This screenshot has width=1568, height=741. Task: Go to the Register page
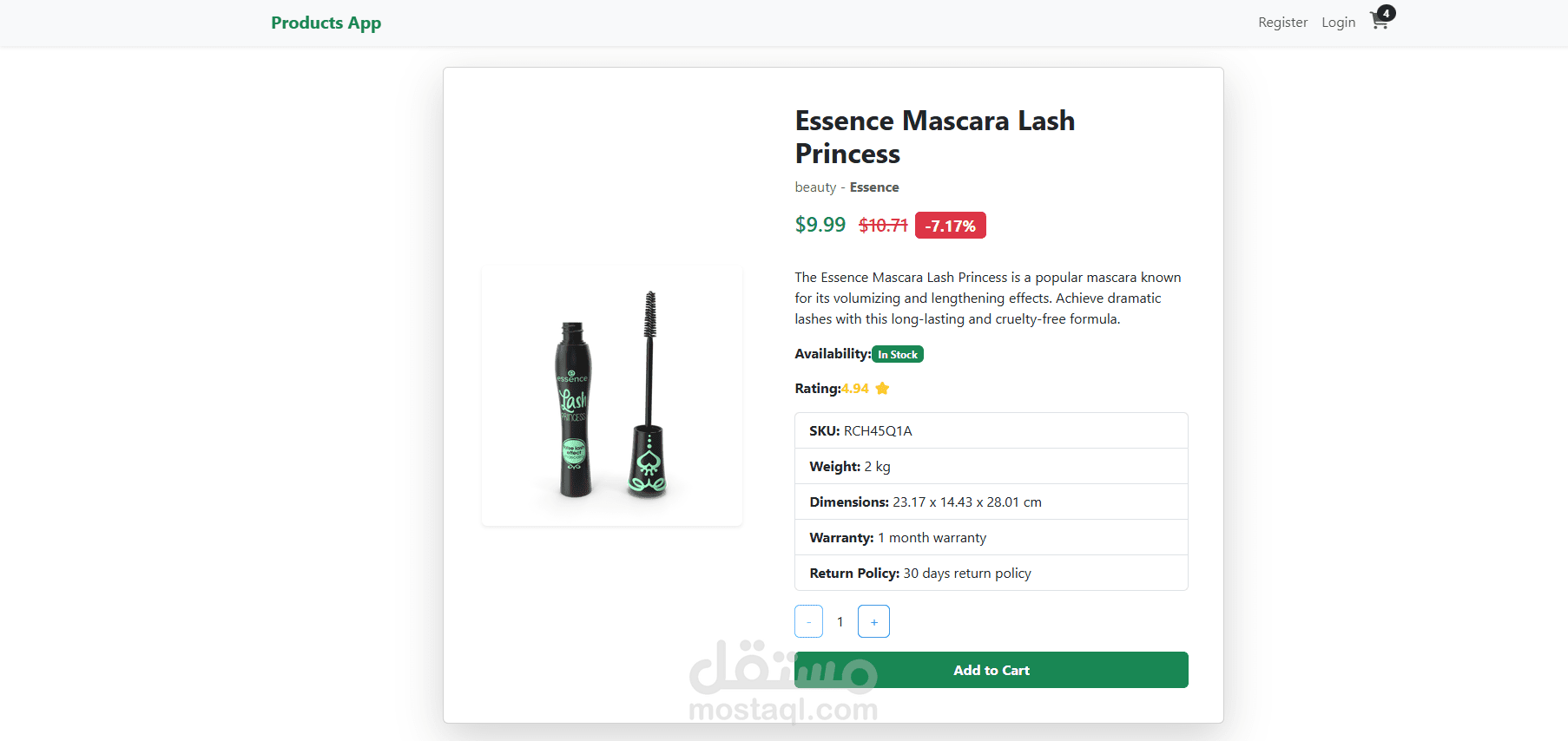[x=1282, y=23]
